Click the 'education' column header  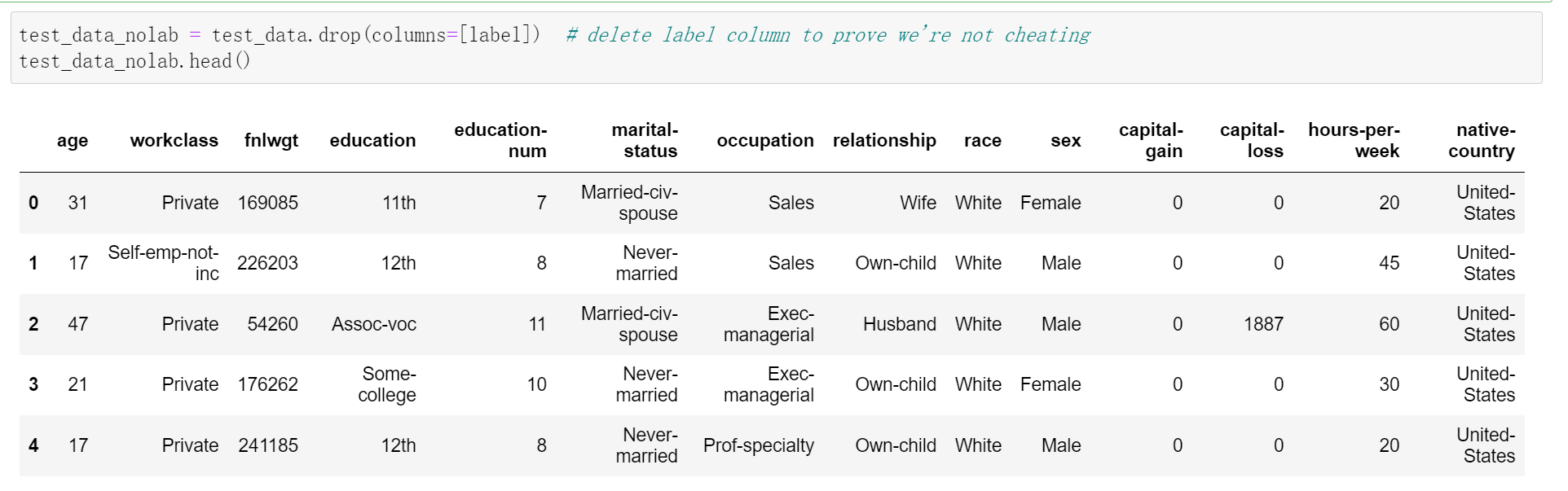tap(372, 141)
